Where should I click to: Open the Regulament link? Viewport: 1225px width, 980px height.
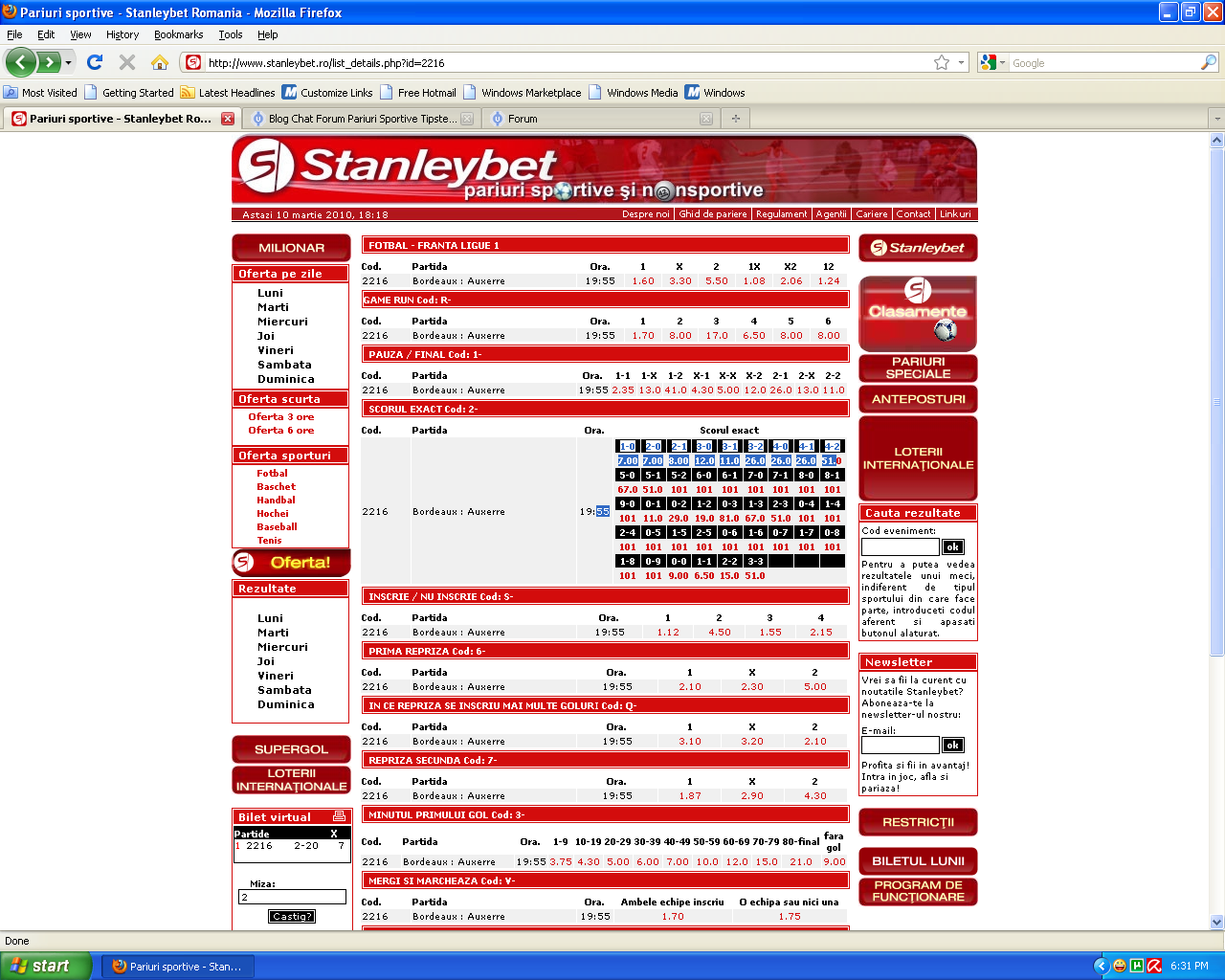pos(782,214)
